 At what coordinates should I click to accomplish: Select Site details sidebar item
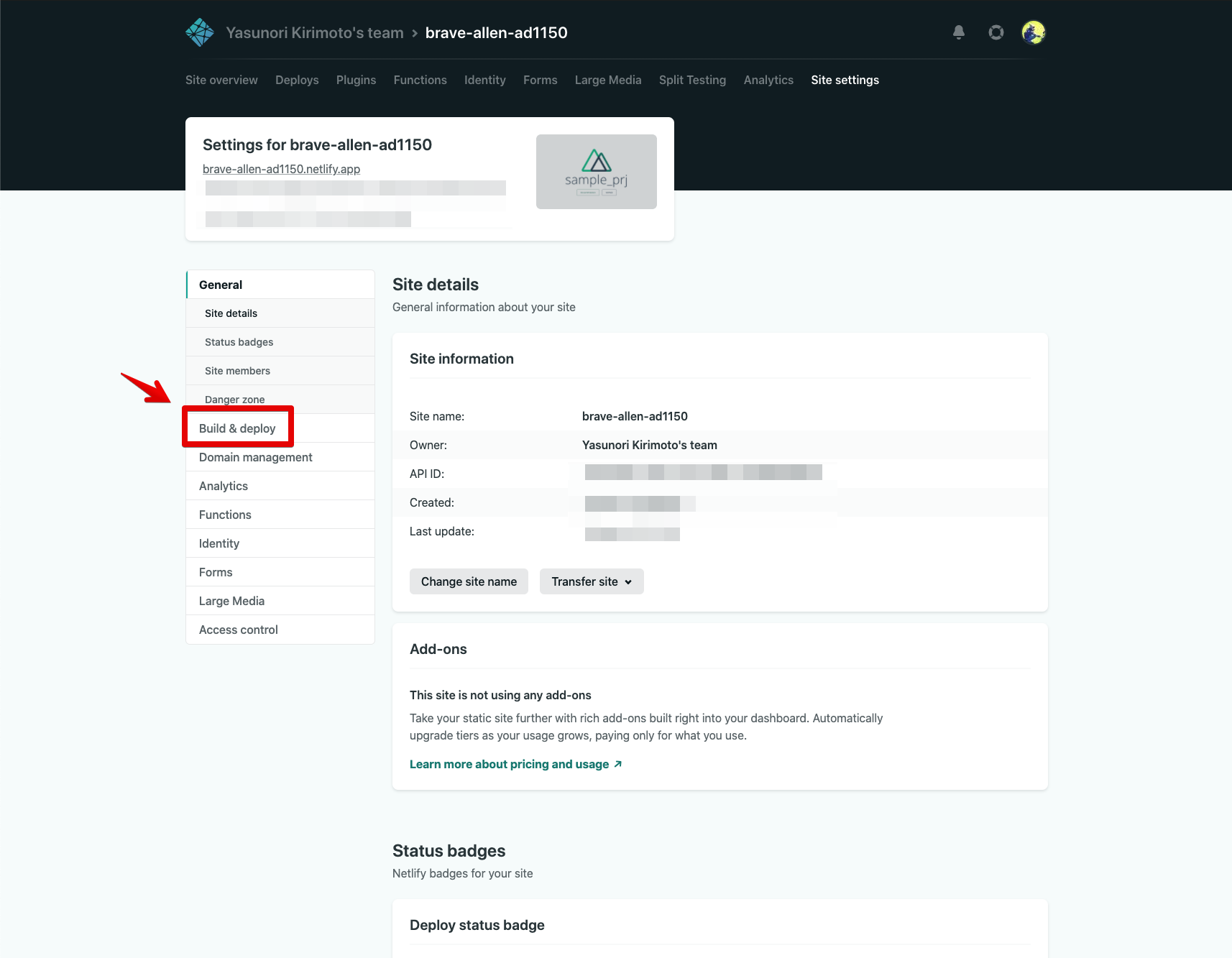pos(280,313)
